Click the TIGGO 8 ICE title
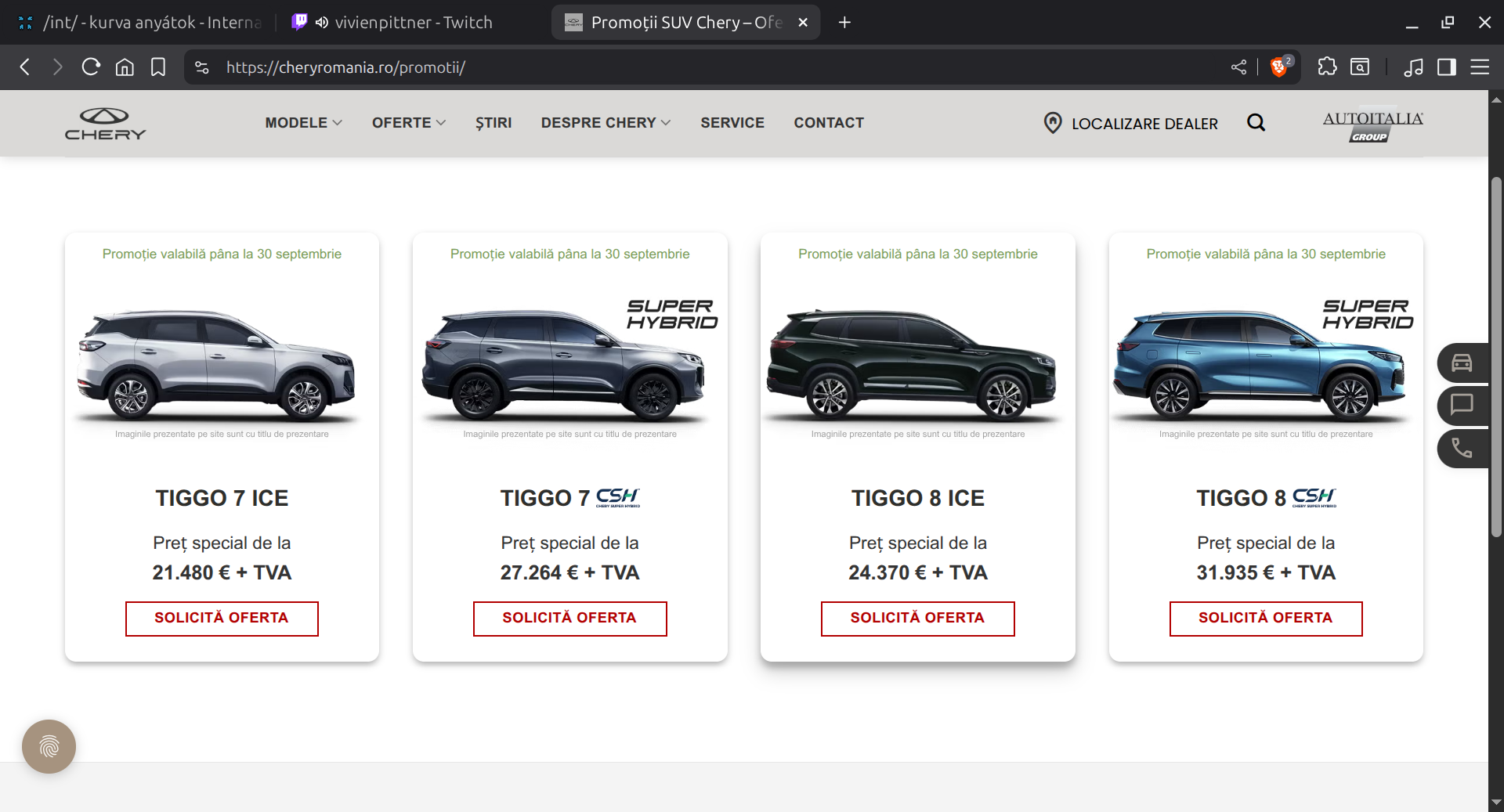The image size is (1504, 812). point(918,498)
